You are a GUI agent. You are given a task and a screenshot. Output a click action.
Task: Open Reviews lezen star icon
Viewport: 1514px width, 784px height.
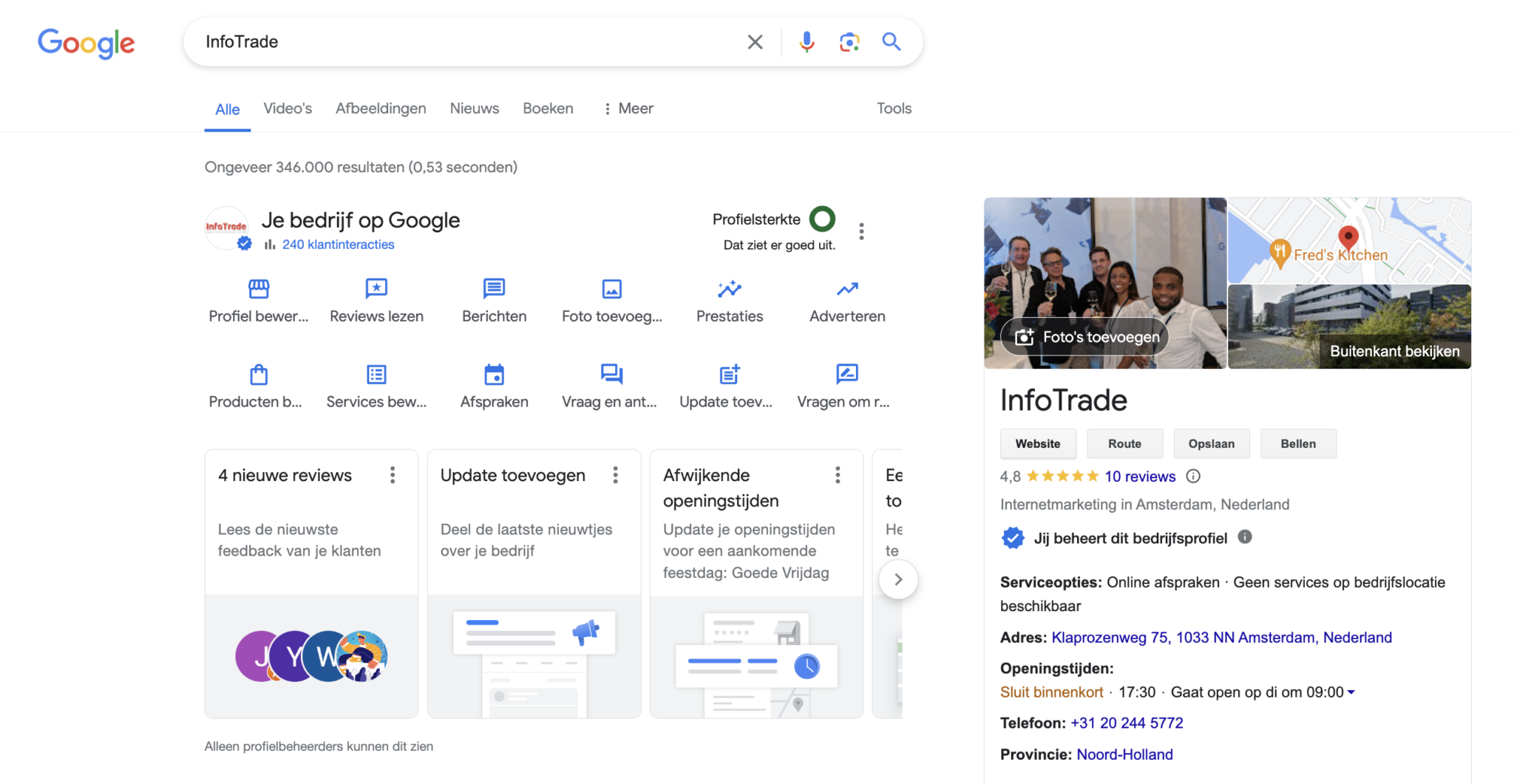click(x=376, y=288)
